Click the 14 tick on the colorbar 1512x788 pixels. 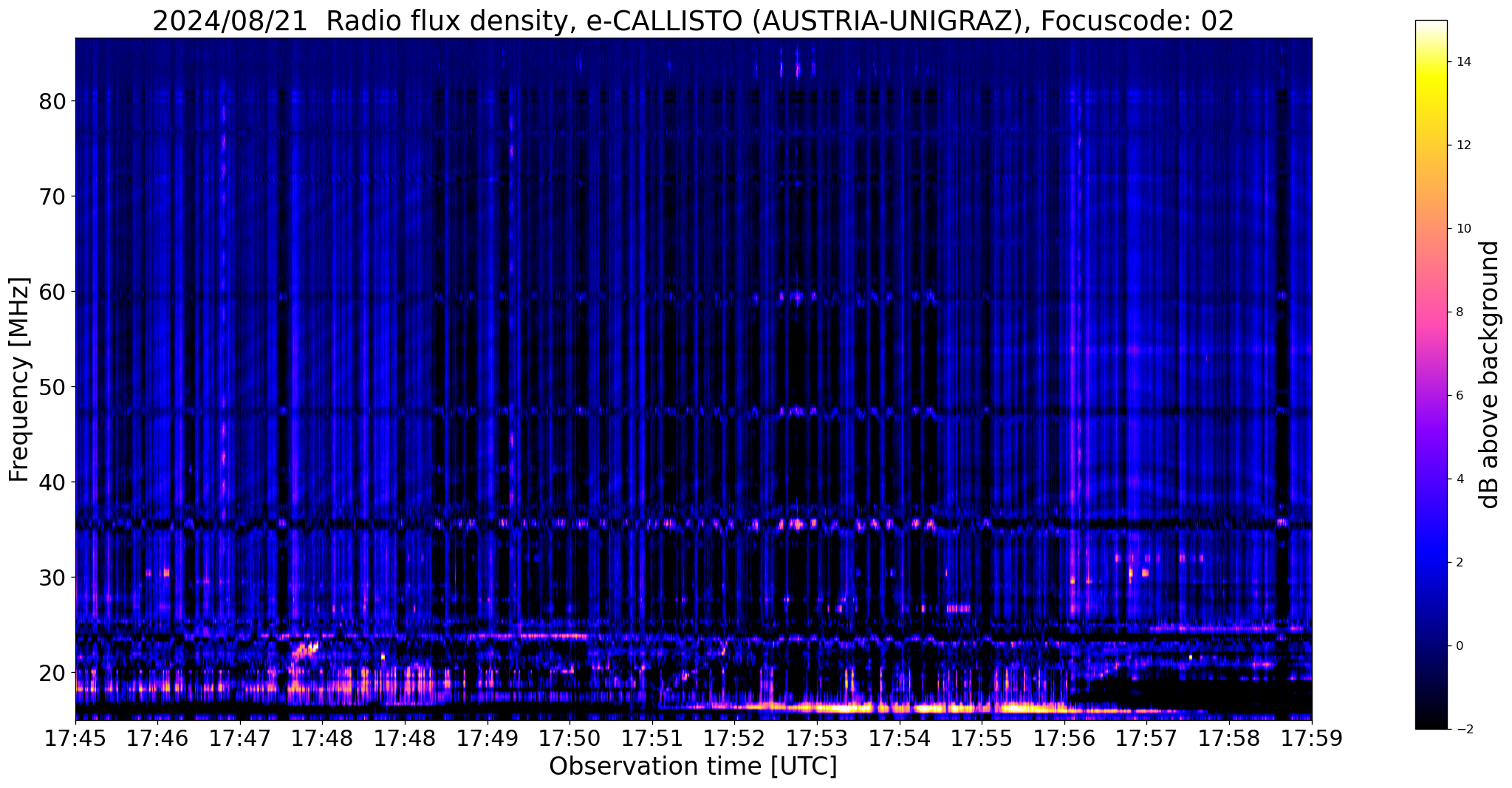pyautogui.click(x=1463, y=62)
